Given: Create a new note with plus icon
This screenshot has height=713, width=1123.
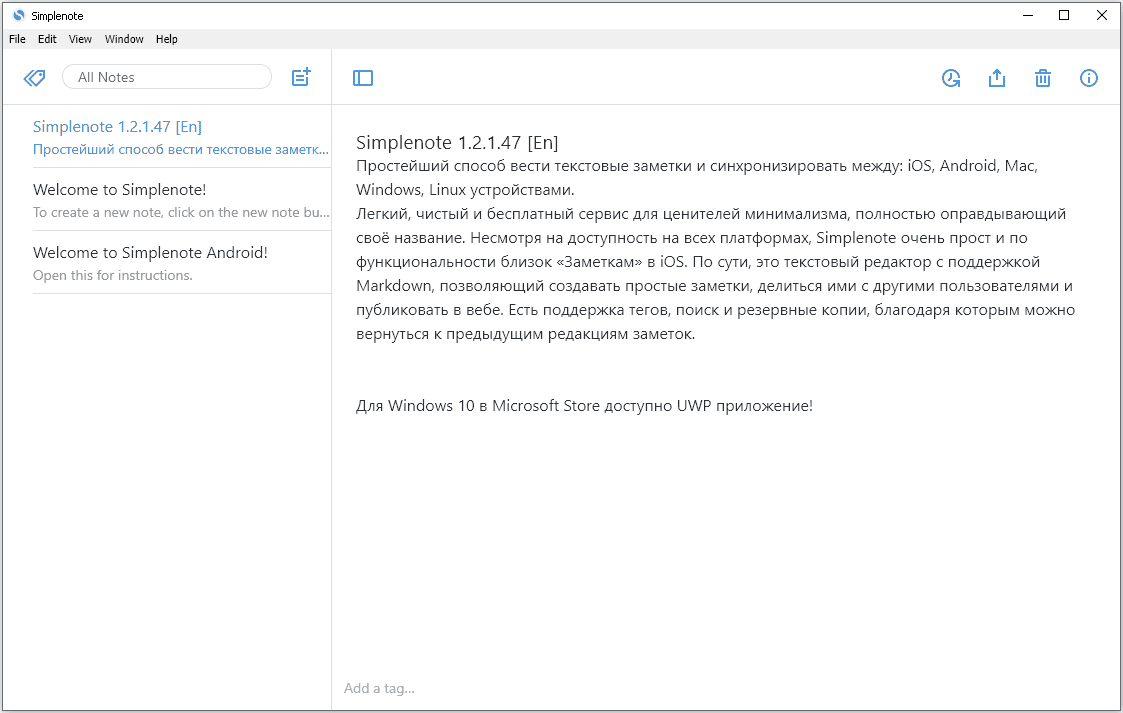Looking at the screenshot, I should pyautogui.click(x=301, y=77).
